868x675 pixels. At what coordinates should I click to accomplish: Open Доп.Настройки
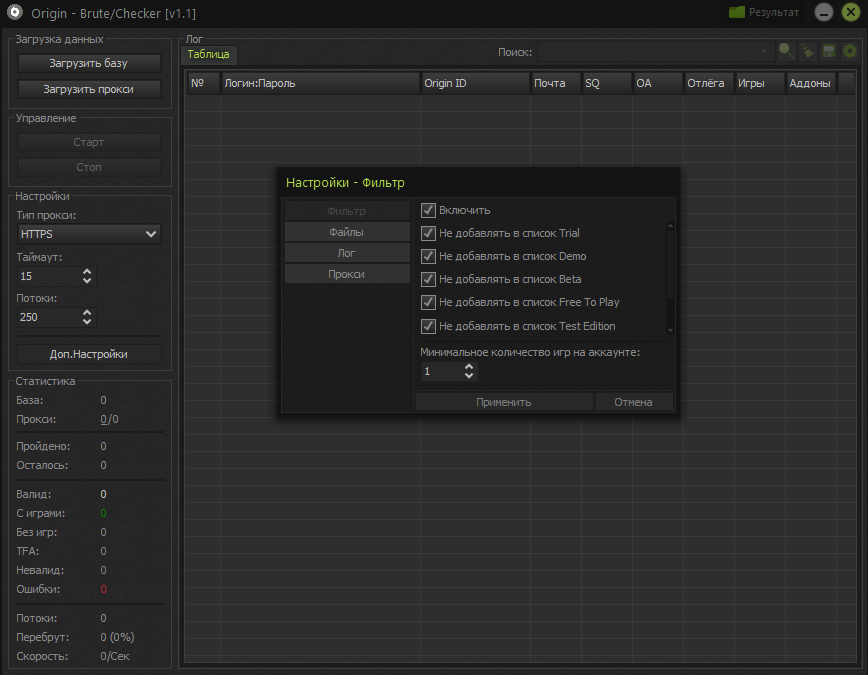coord(89,354)
